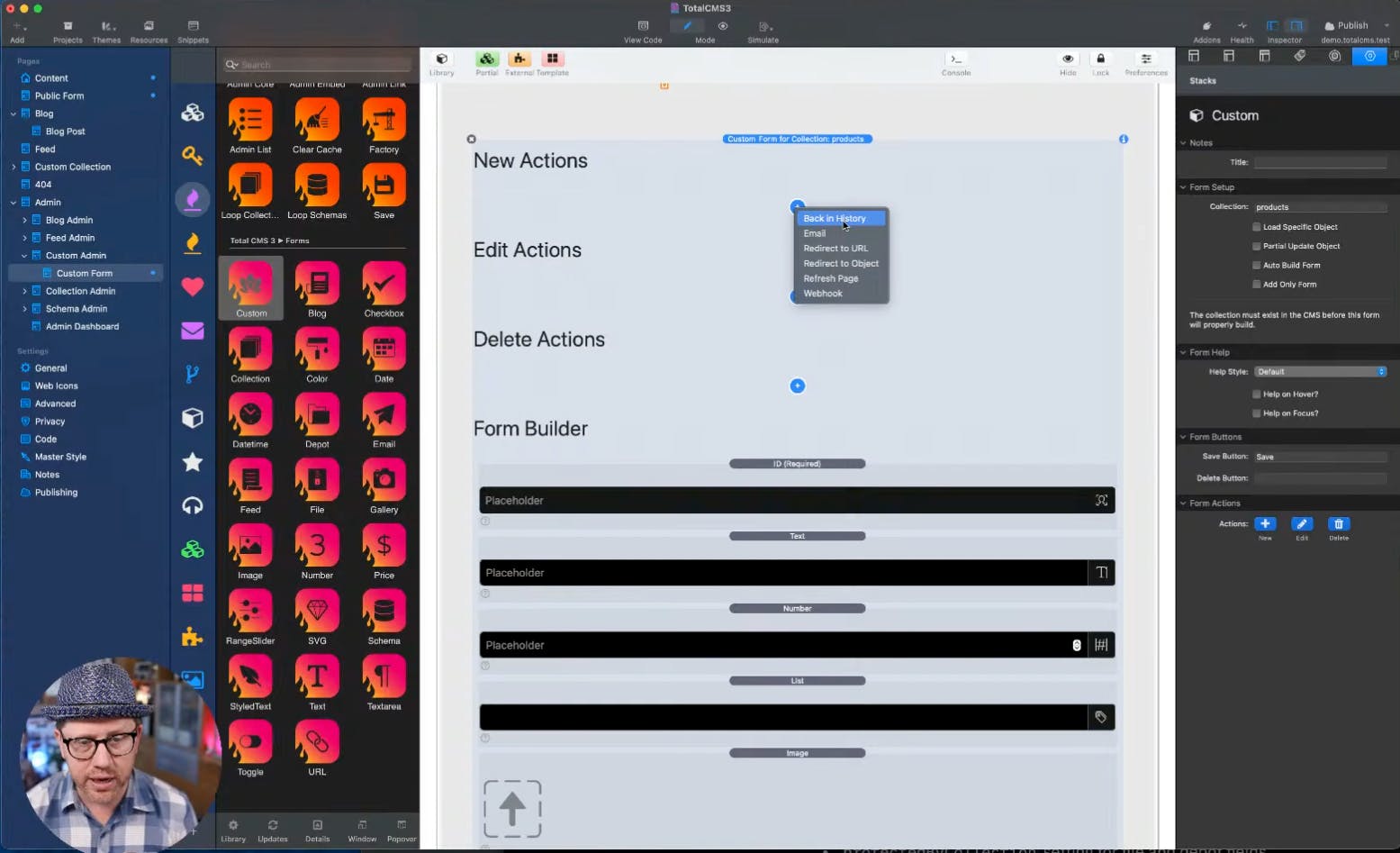Click the Publish button
Image resolution: width=1400 pixels, height=853 pixels.
tap(1346, 25)
